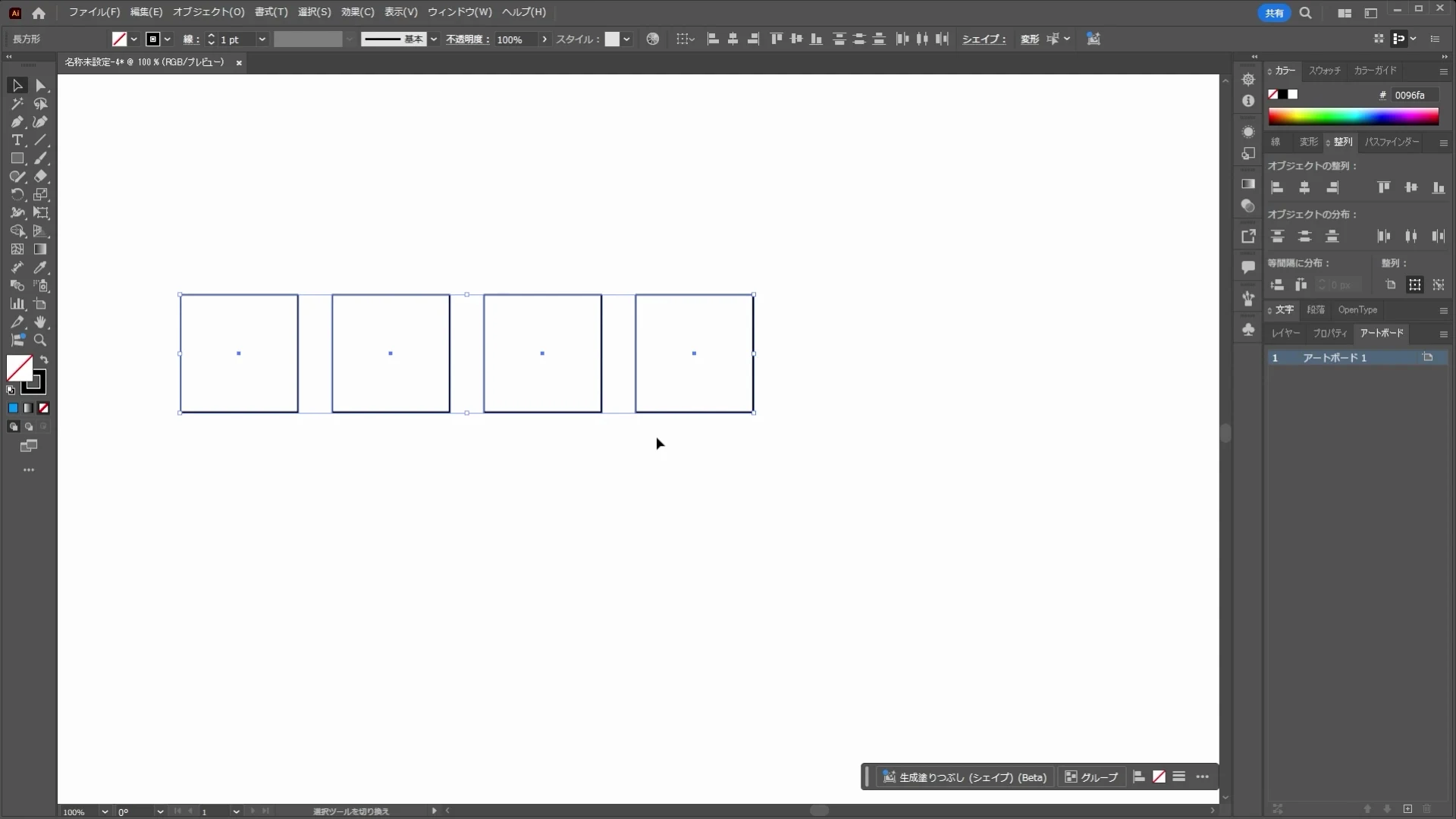Screen dimensions: 1456x819
Task: Select the Column Graph tool
Action: pos(17,304)
